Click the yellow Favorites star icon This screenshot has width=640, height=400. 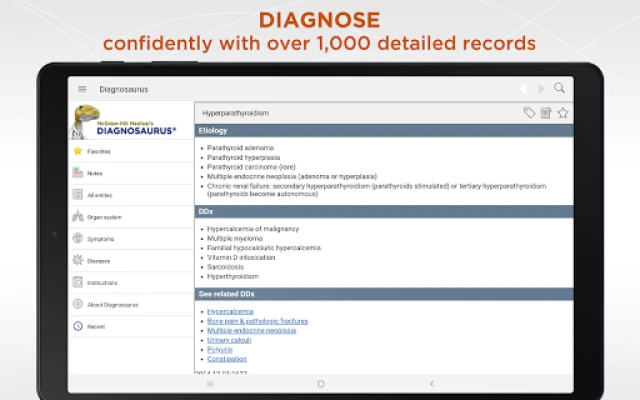[x=78, y=151]
